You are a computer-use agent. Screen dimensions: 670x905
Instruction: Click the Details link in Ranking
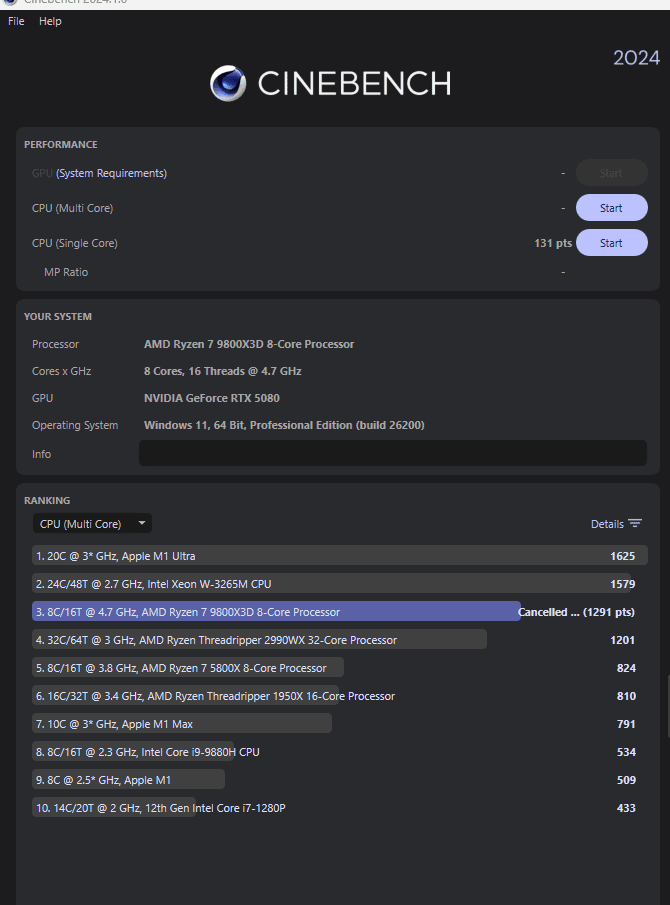(x=607, y=524)
